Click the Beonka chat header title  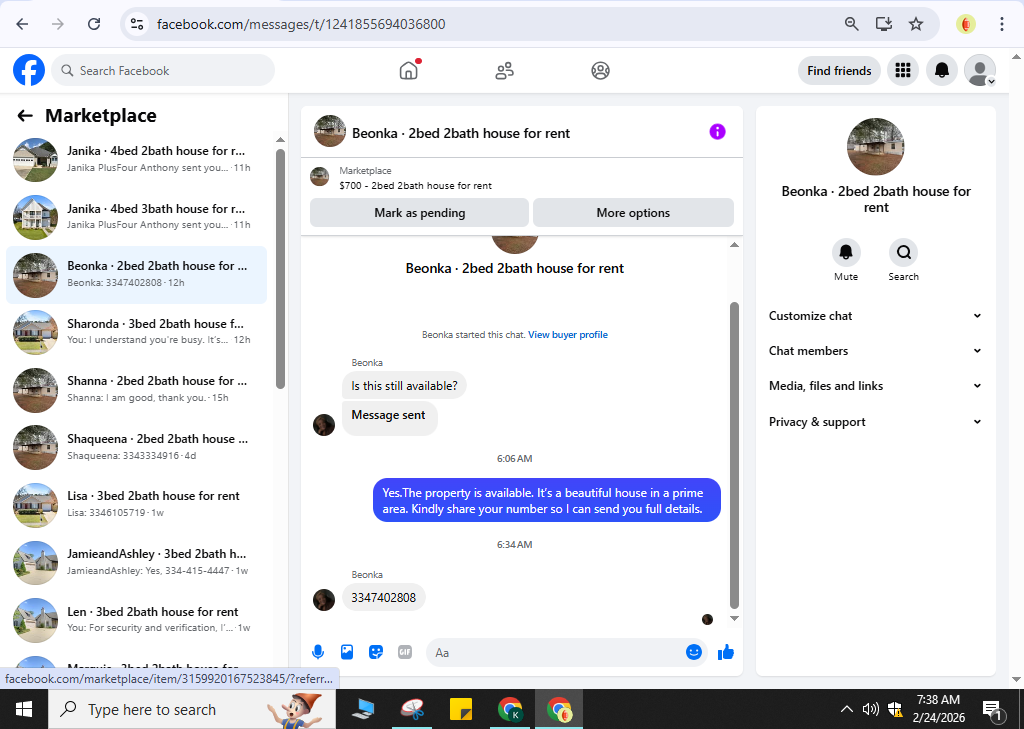[460, 133]
